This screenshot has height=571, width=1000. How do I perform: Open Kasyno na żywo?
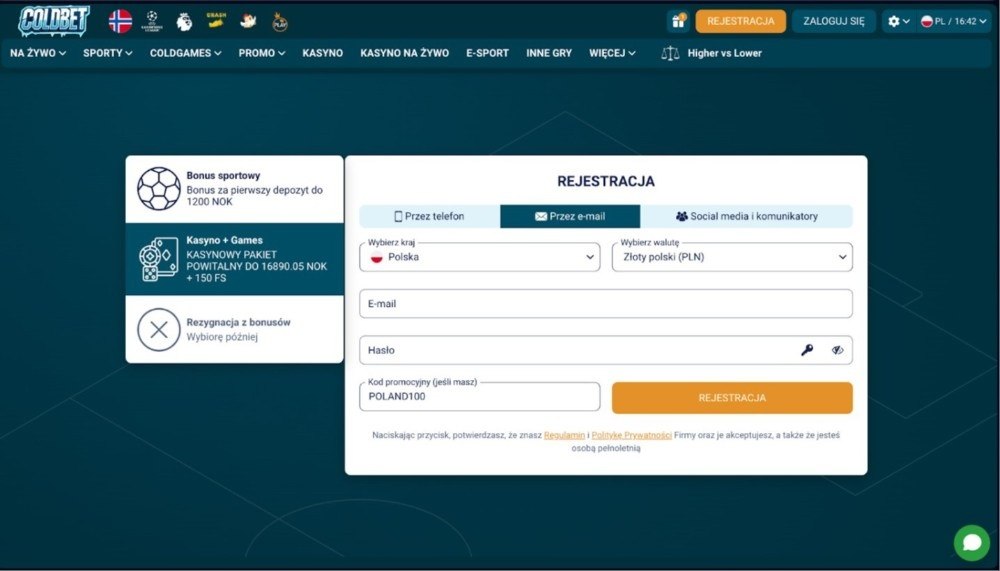pos(404,53)
